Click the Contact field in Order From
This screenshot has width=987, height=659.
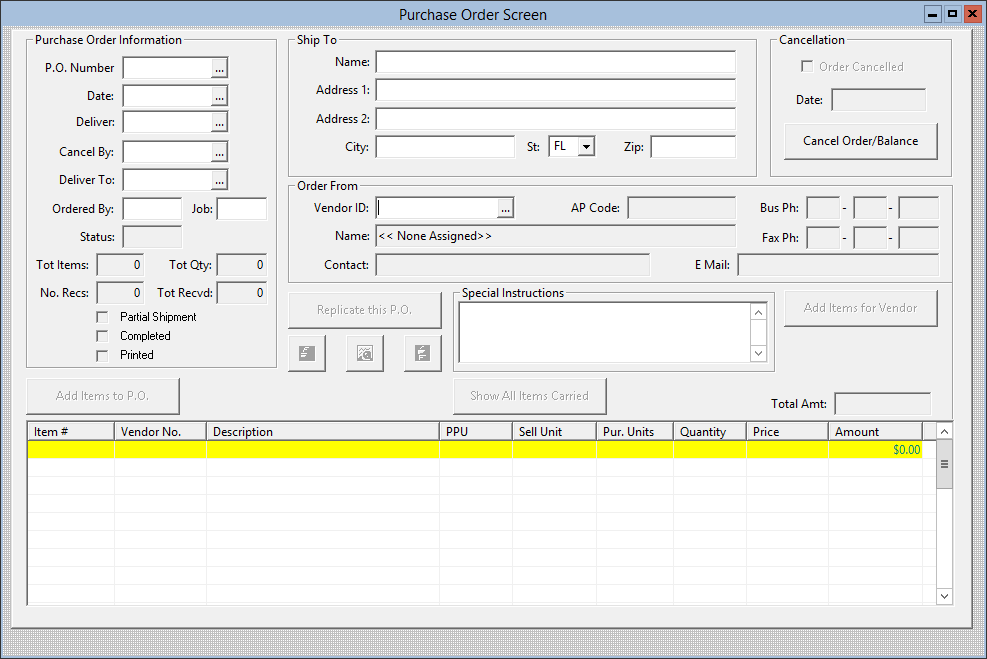[512, 265]
